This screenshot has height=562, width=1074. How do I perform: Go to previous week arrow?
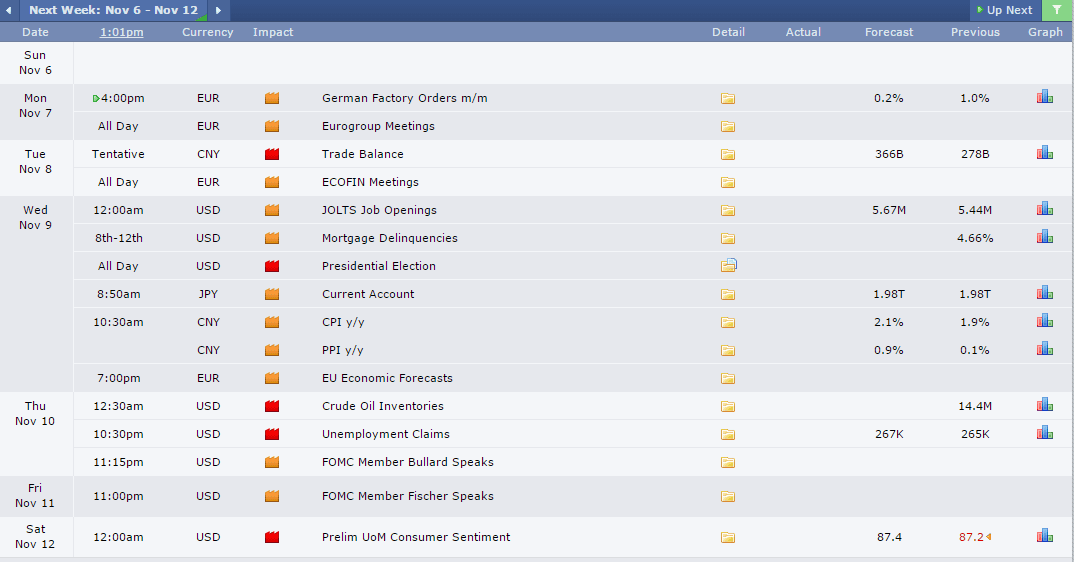pyautogui.click(x=8, y=10)
